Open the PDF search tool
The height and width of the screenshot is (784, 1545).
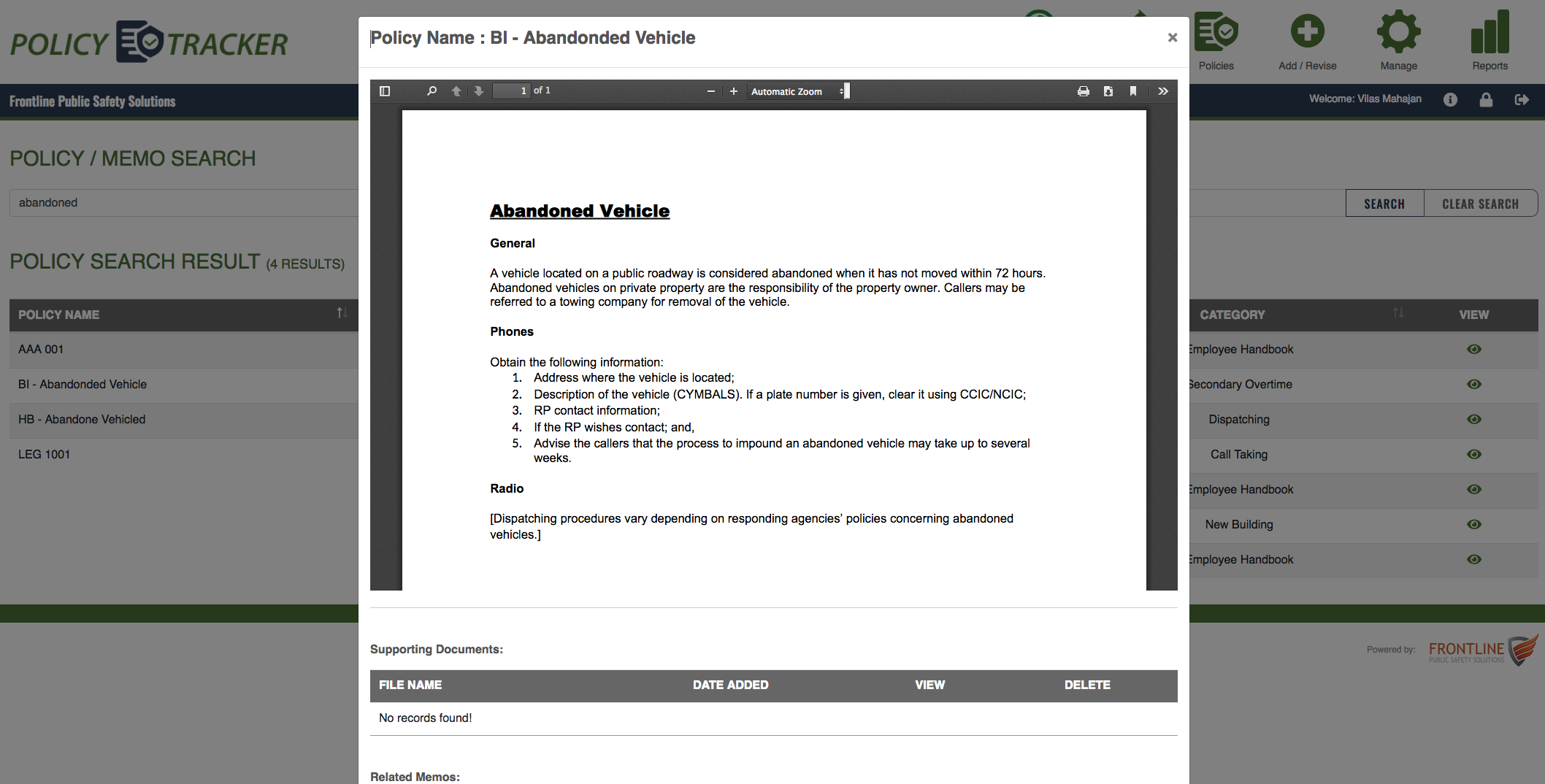click(432, 91)
